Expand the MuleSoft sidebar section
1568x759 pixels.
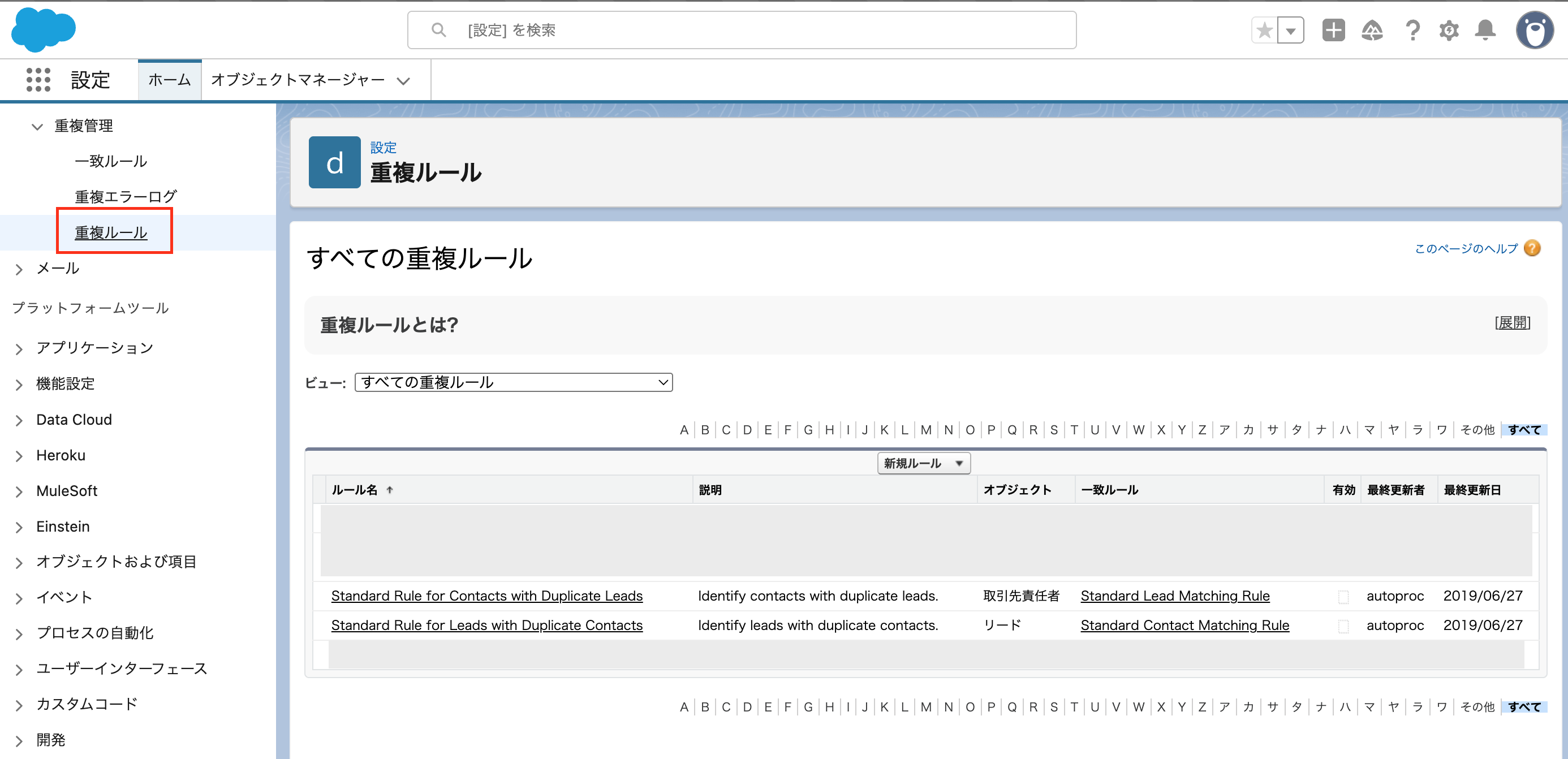coord(19,492)
